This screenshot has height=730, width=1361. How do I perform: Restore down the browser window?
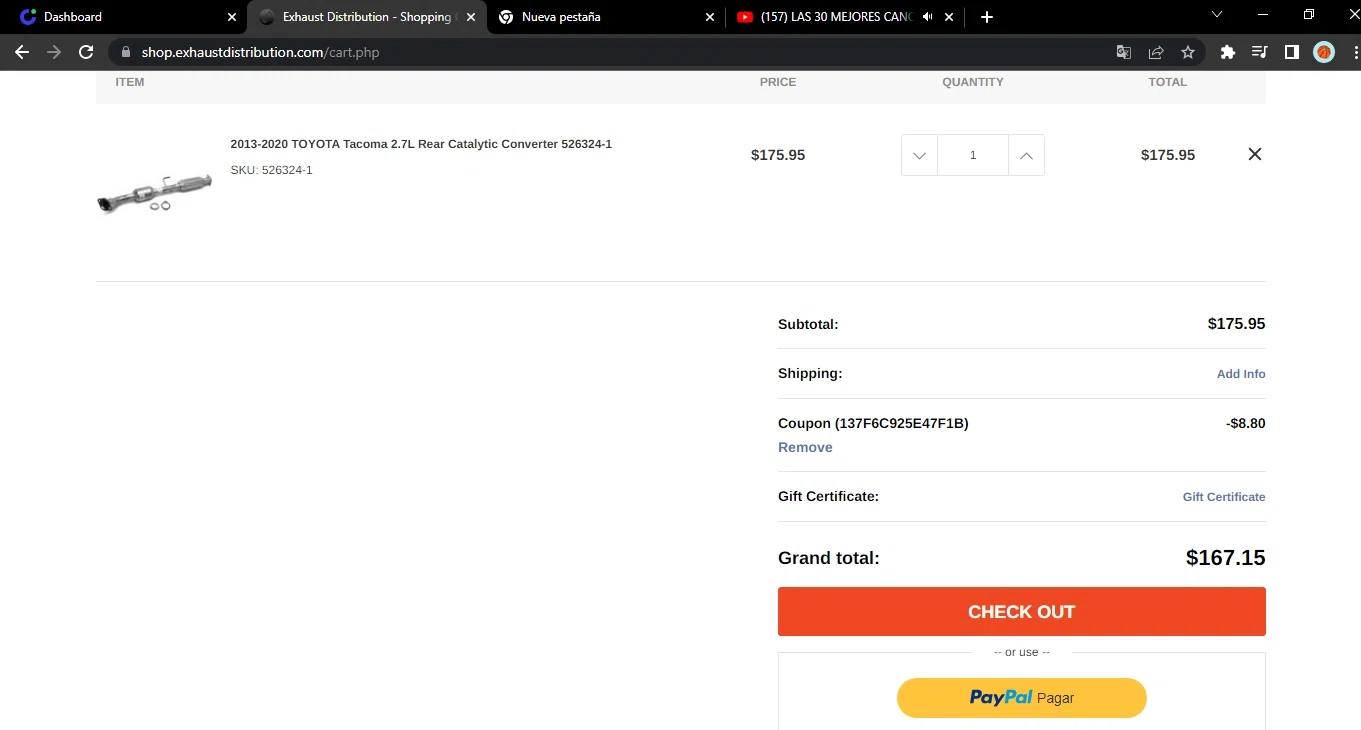[1308, 15]
